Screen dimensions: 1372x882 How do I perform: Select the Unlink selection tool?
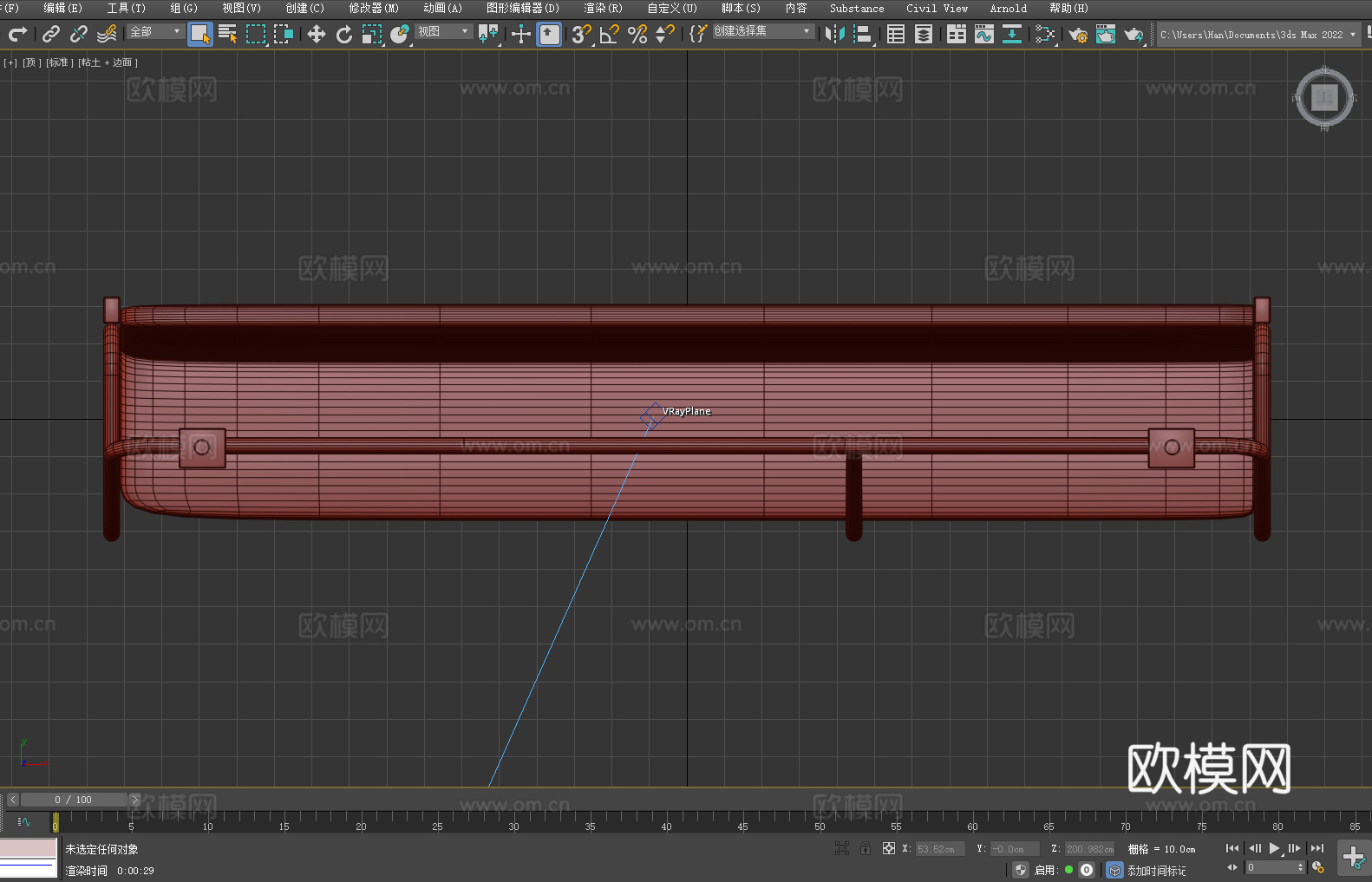79,34
